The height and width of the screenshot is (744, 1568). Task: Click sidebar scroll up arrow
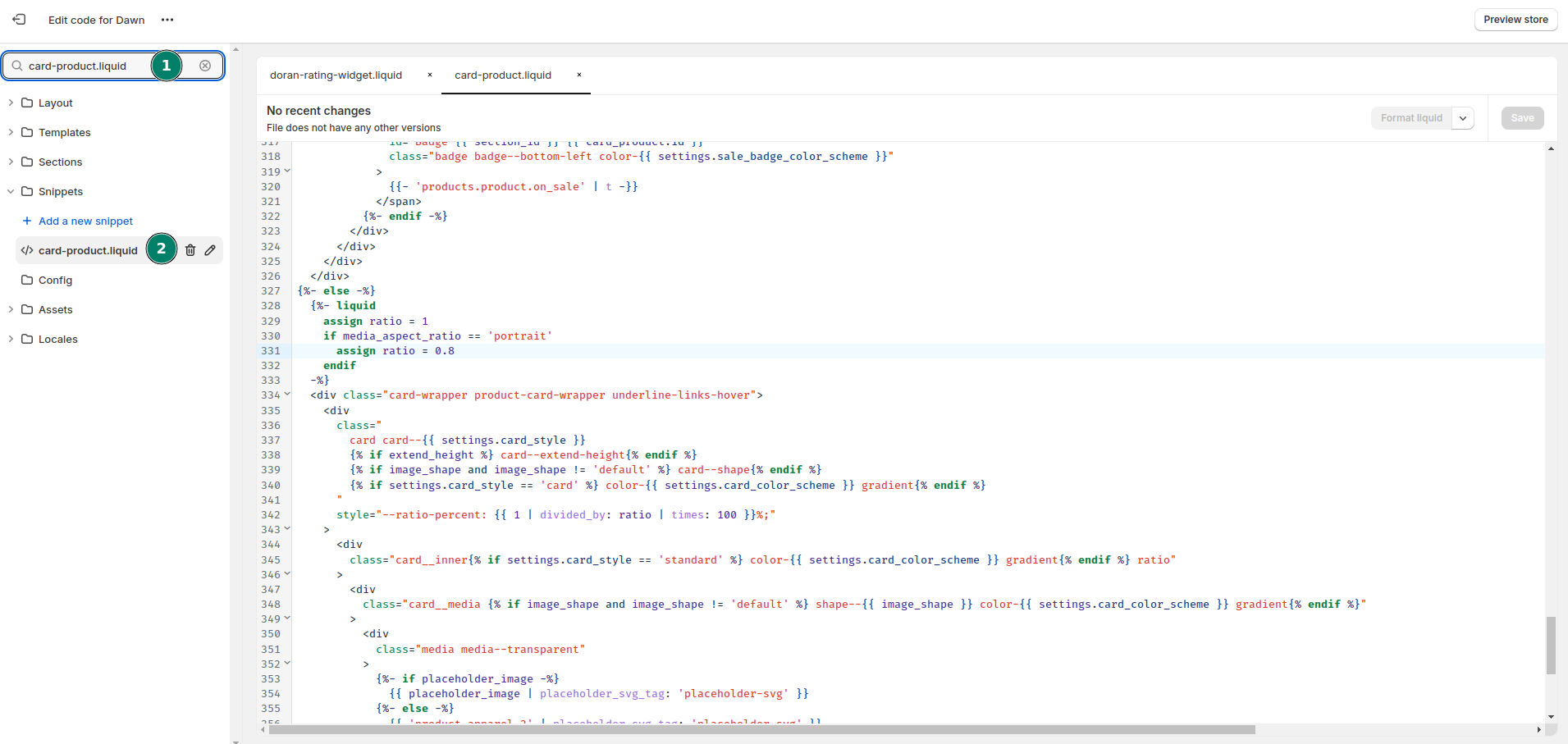[235, 50]
